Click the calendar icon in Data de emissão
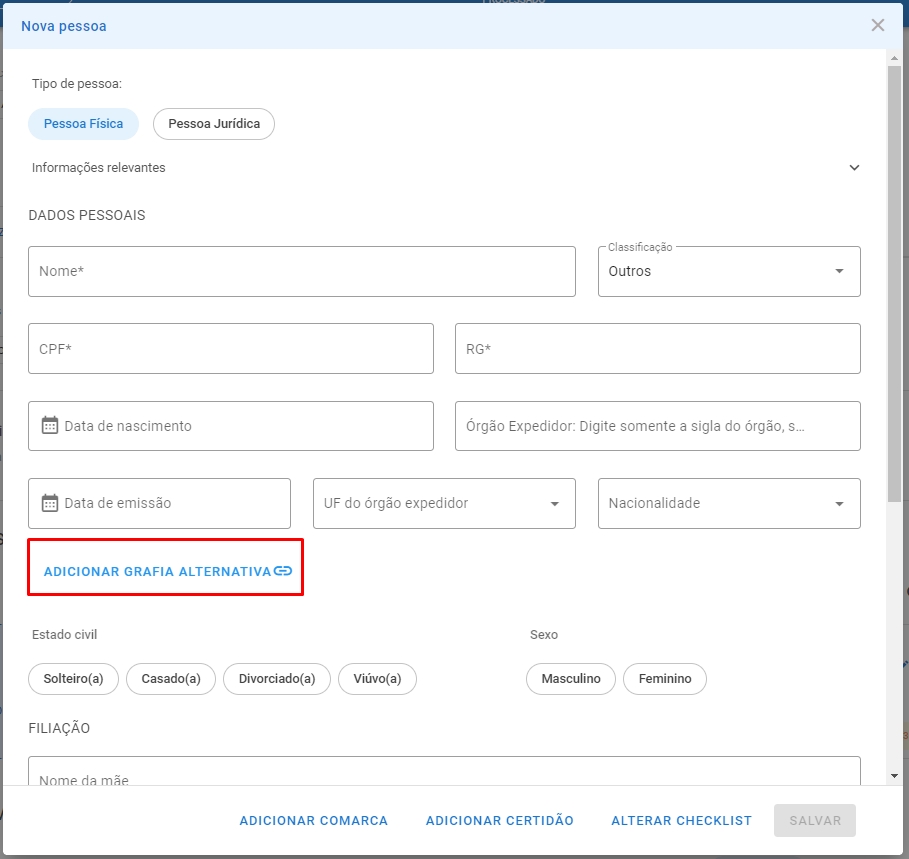 [50, 503]
